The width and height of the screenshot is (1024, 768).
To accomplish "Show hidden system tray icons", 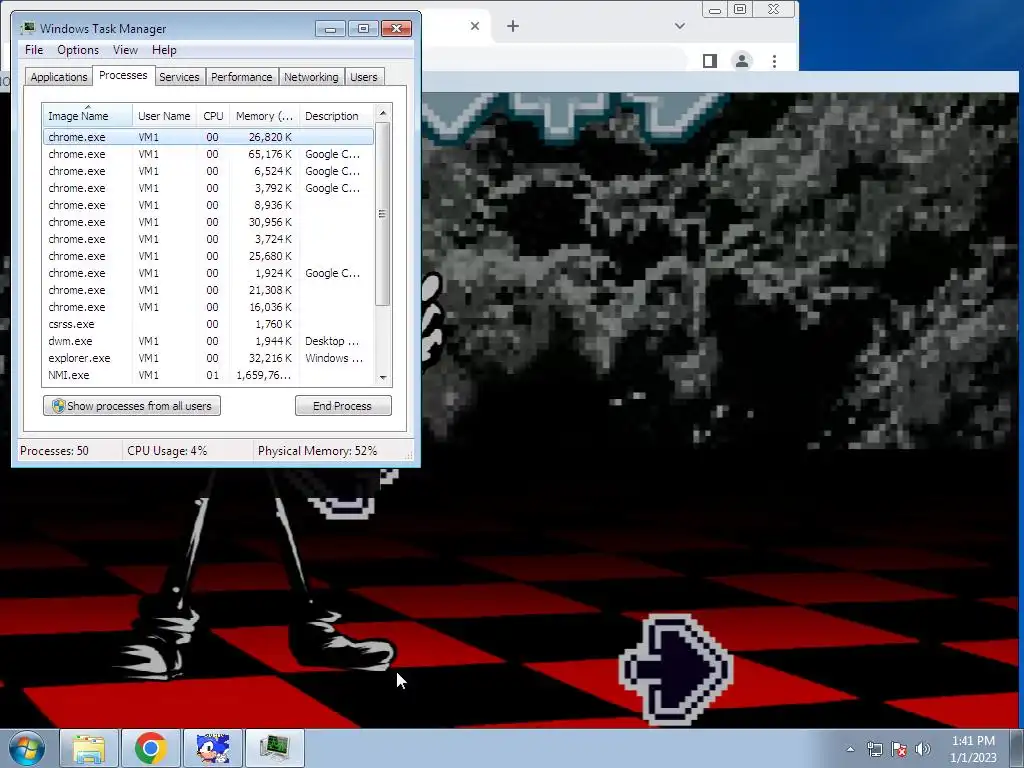I will tap(850, 749).
